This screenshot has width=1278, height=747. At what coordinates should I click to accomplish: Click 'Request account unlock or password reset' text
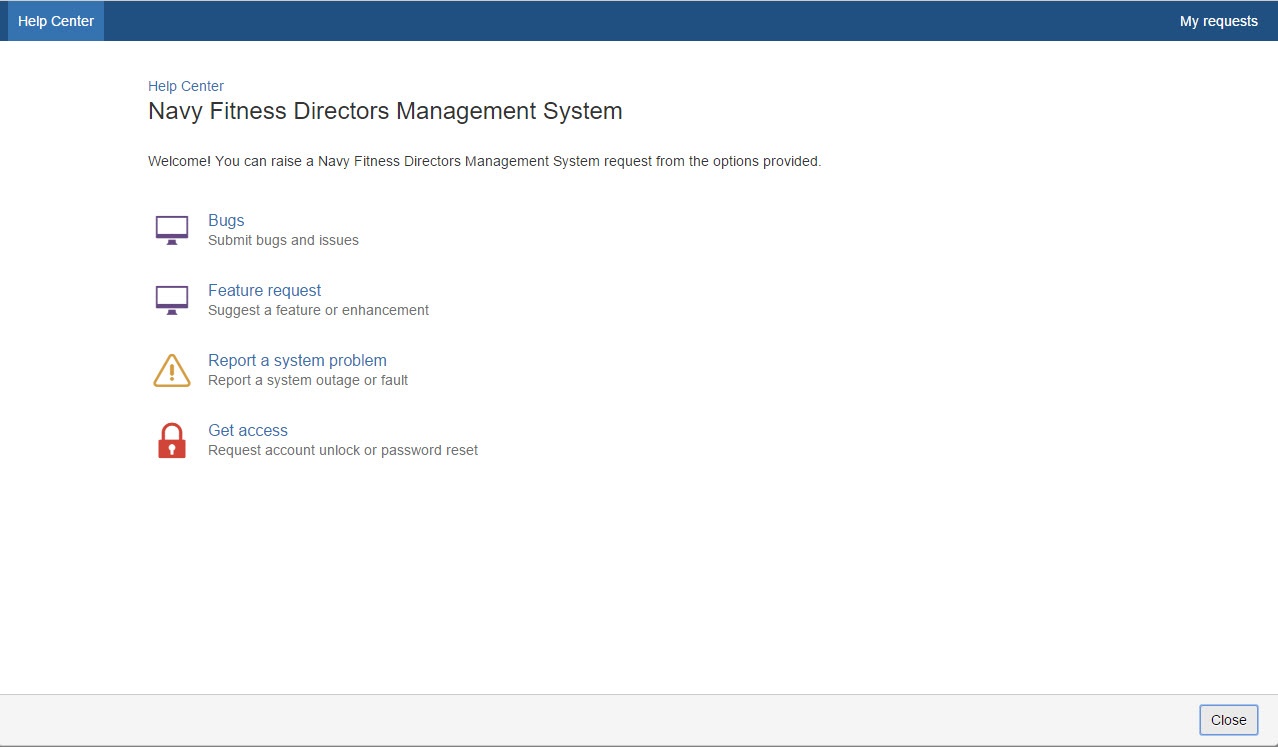pos(343,451)
